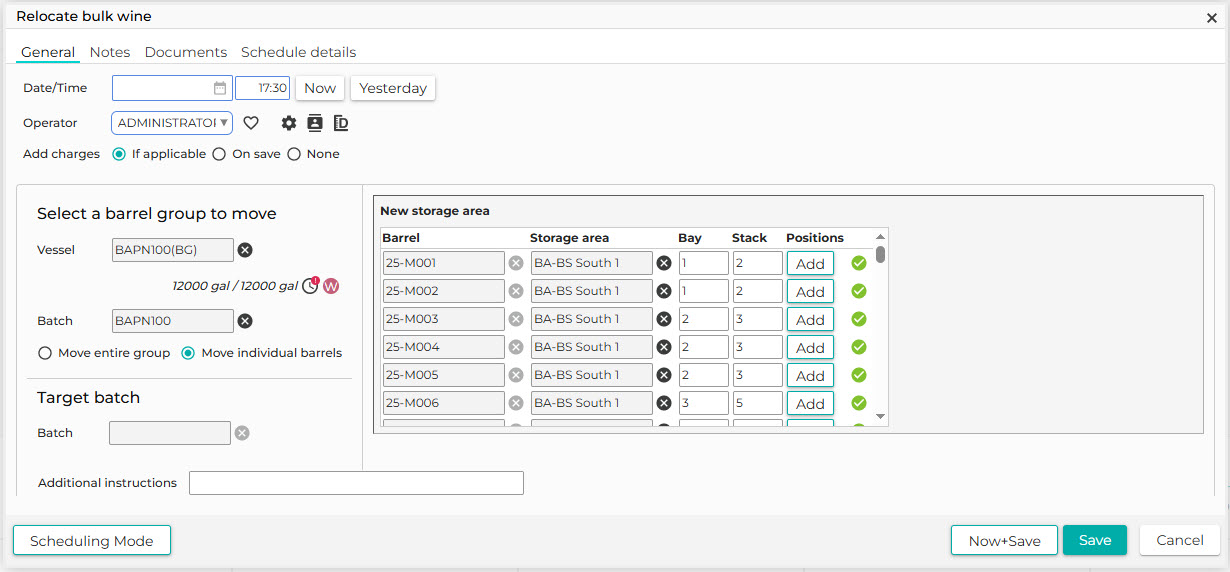The height and width of the screenshot is (572, 1230).
Task: Click the operator contact card icon
Action: tap(315, 123)
